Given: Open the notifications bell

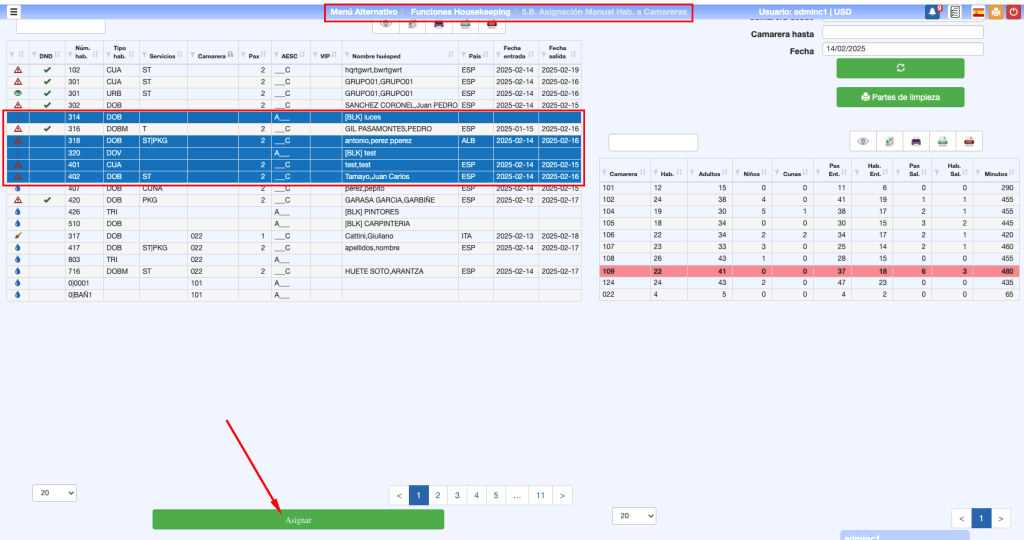Looking at the screenshot, I should pyautogui.click(x=932, y=12).
